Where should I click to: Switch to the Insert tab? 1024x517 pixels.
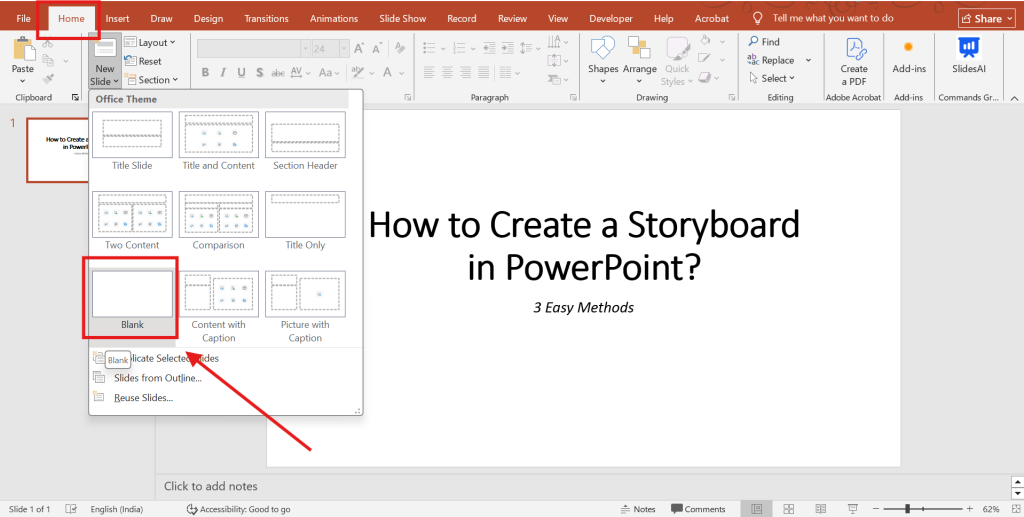pyautogui.click(x=118, y=18)
